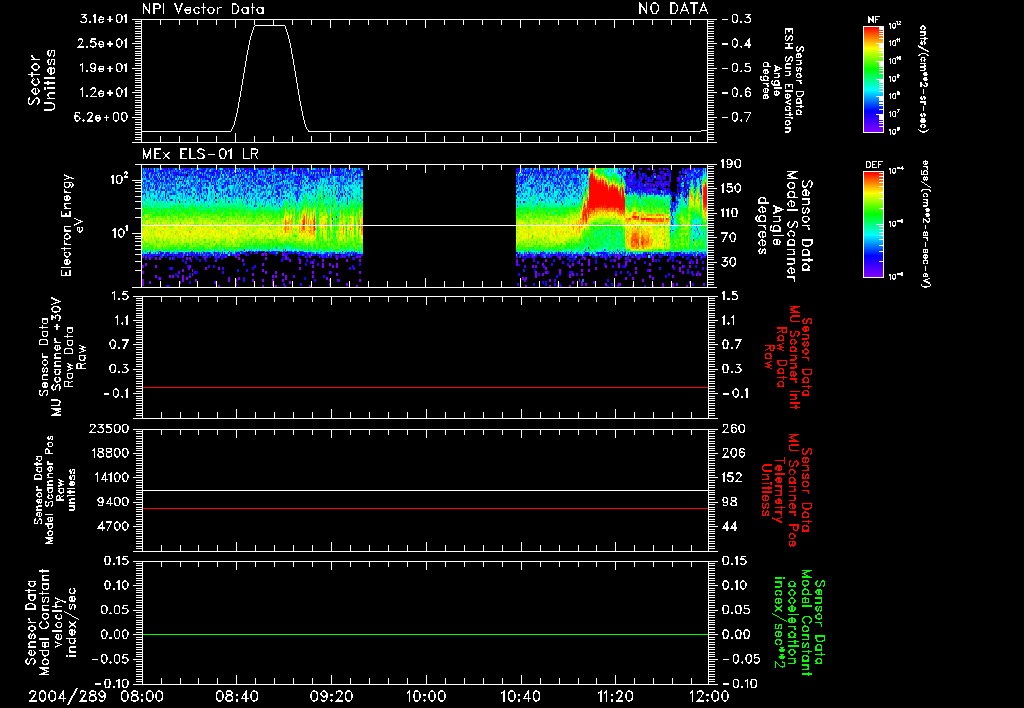
Task: Click the 'Sector Unitless' axis title
Action: point(42,80)
